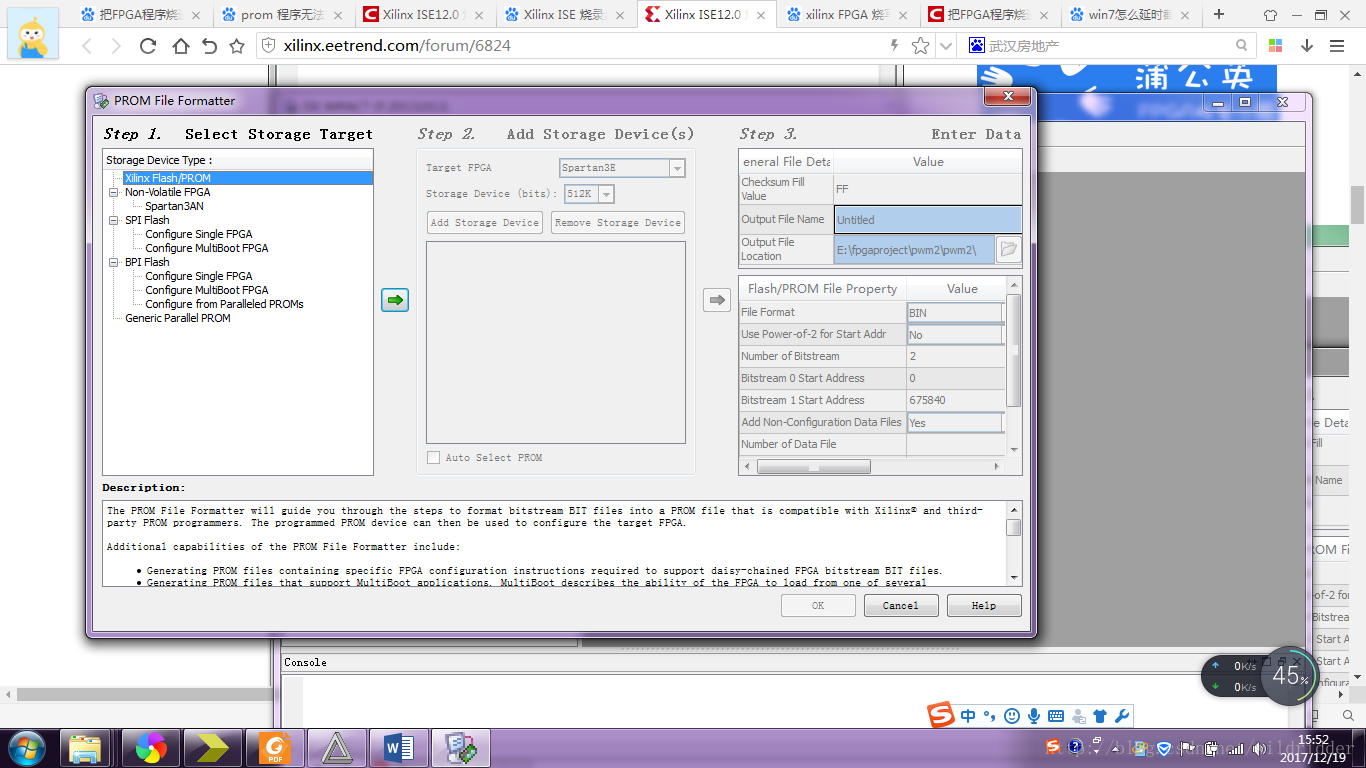Click the Add Storage Device button
Image resolution: width=1366 pixels, height=768 pixels.
coord(485,222)
